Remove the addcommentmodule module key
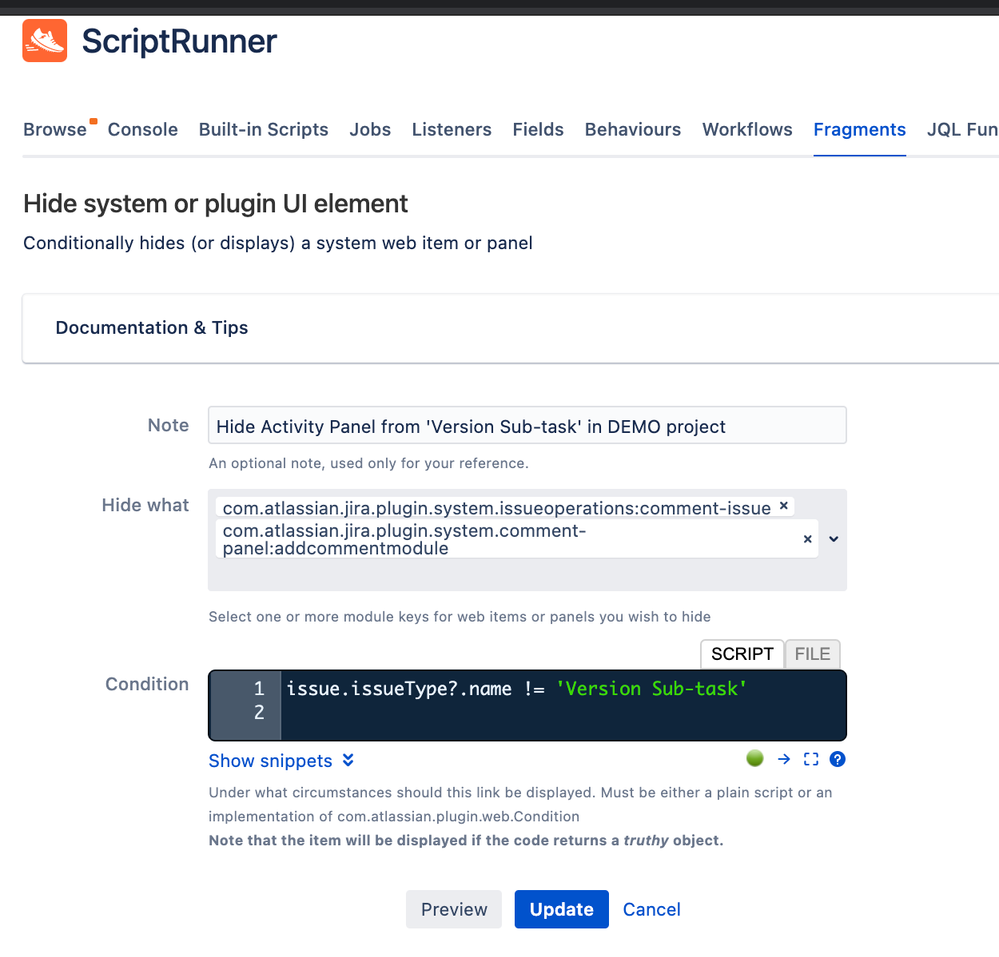This screenshot has height=957, width=999. click(807, 539)
